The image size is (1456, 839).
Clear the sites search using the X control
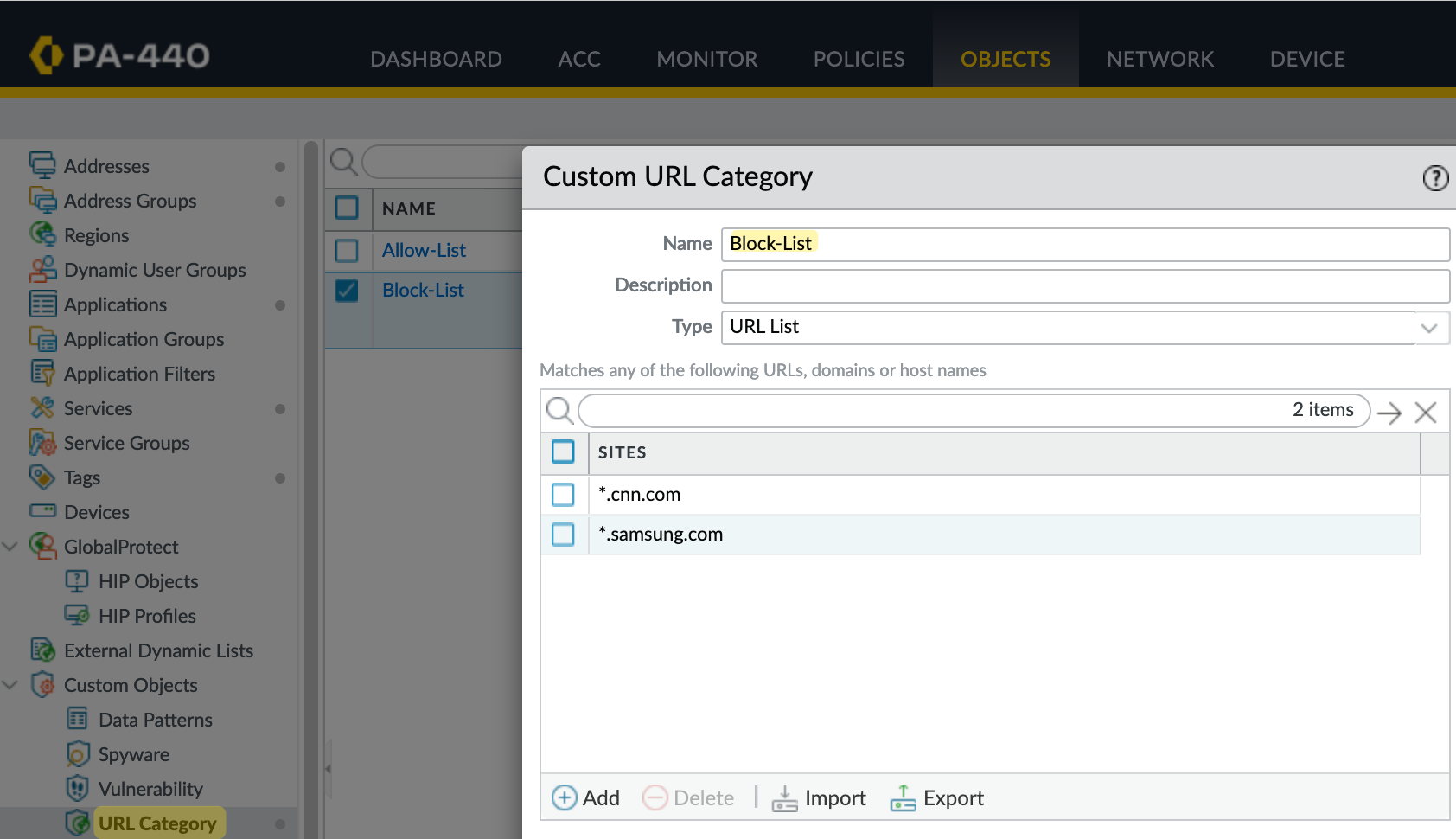1426,411
